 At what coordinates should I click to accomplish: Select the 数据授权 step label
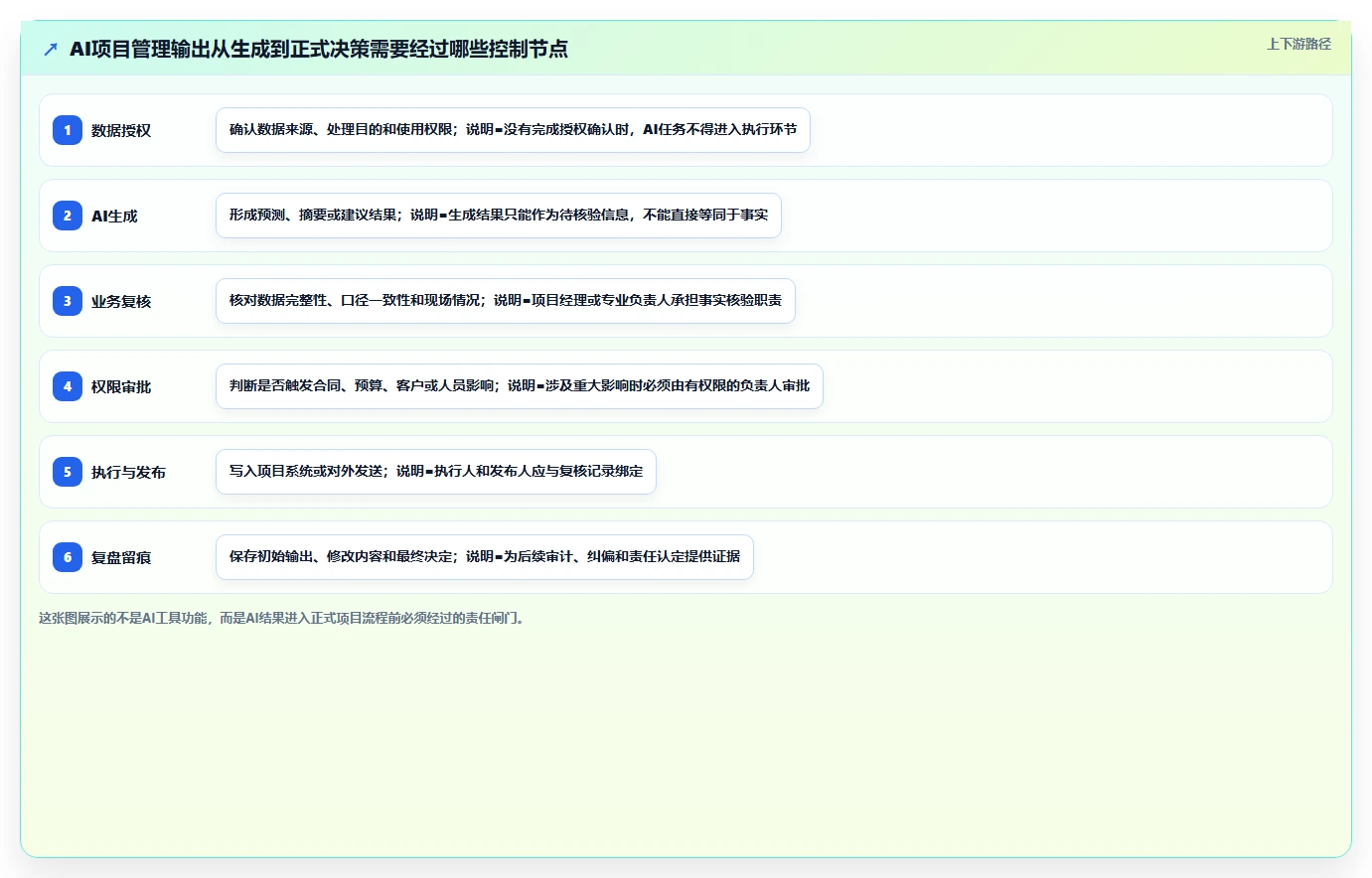121,130
